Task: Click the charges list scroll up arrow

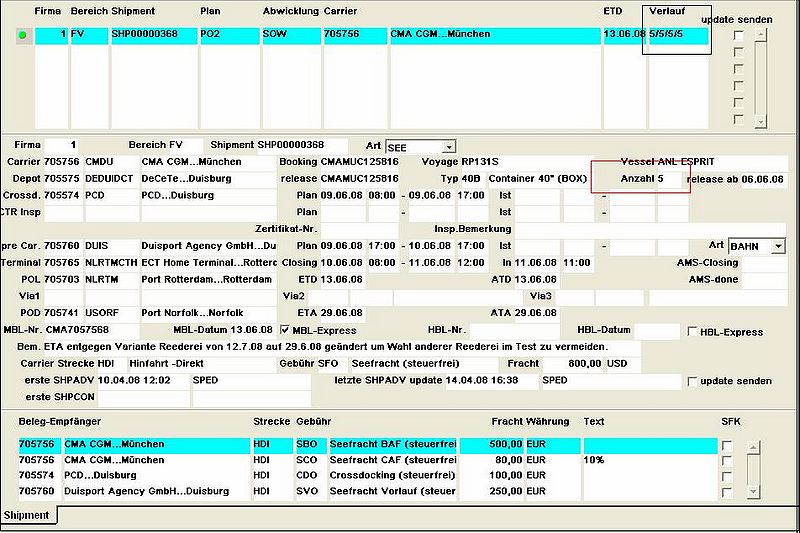Action: coord(753,447)
